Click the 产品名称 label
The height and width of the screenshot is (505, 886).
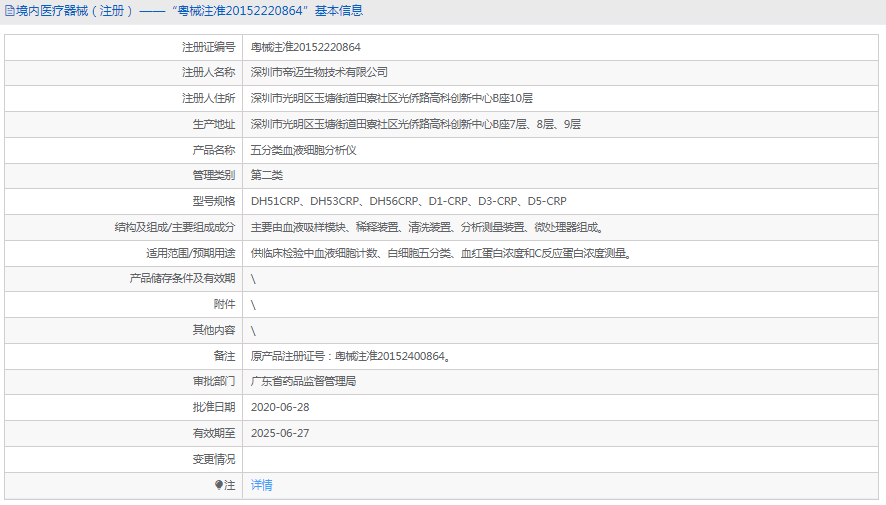click(214, 150)
